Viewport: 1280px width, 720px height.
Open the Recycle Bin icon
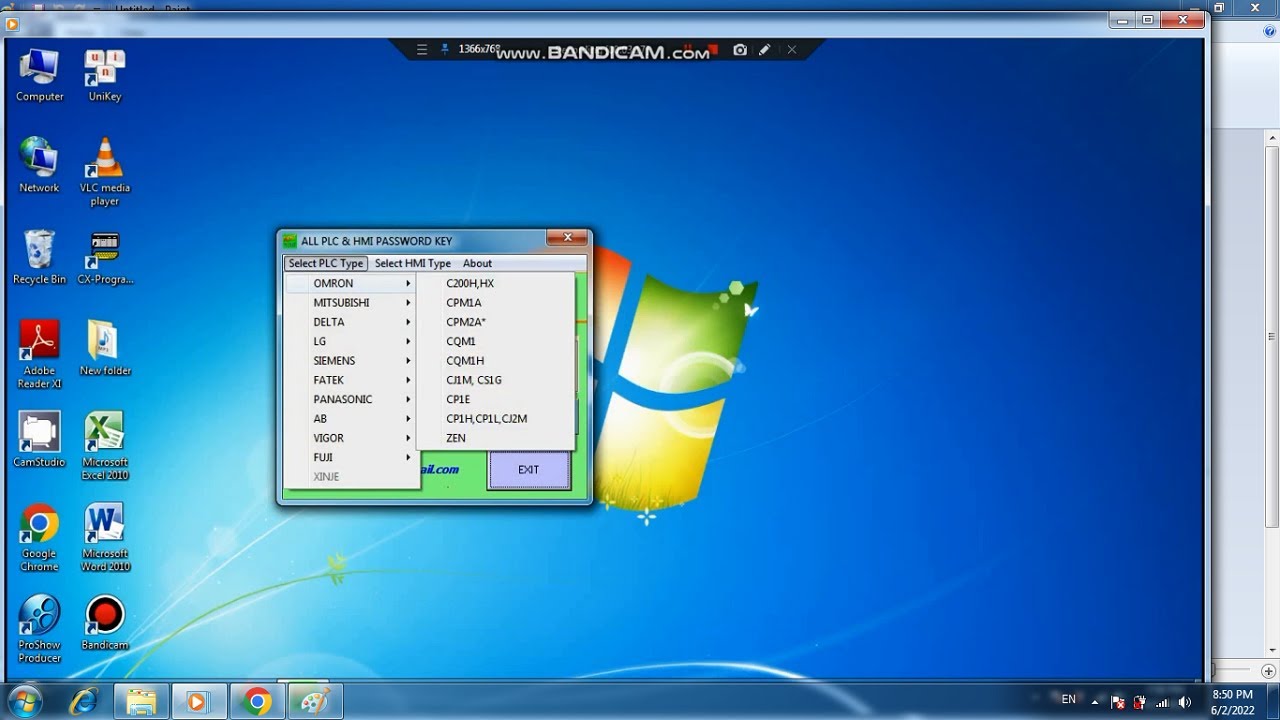click(x=39, y=258)
